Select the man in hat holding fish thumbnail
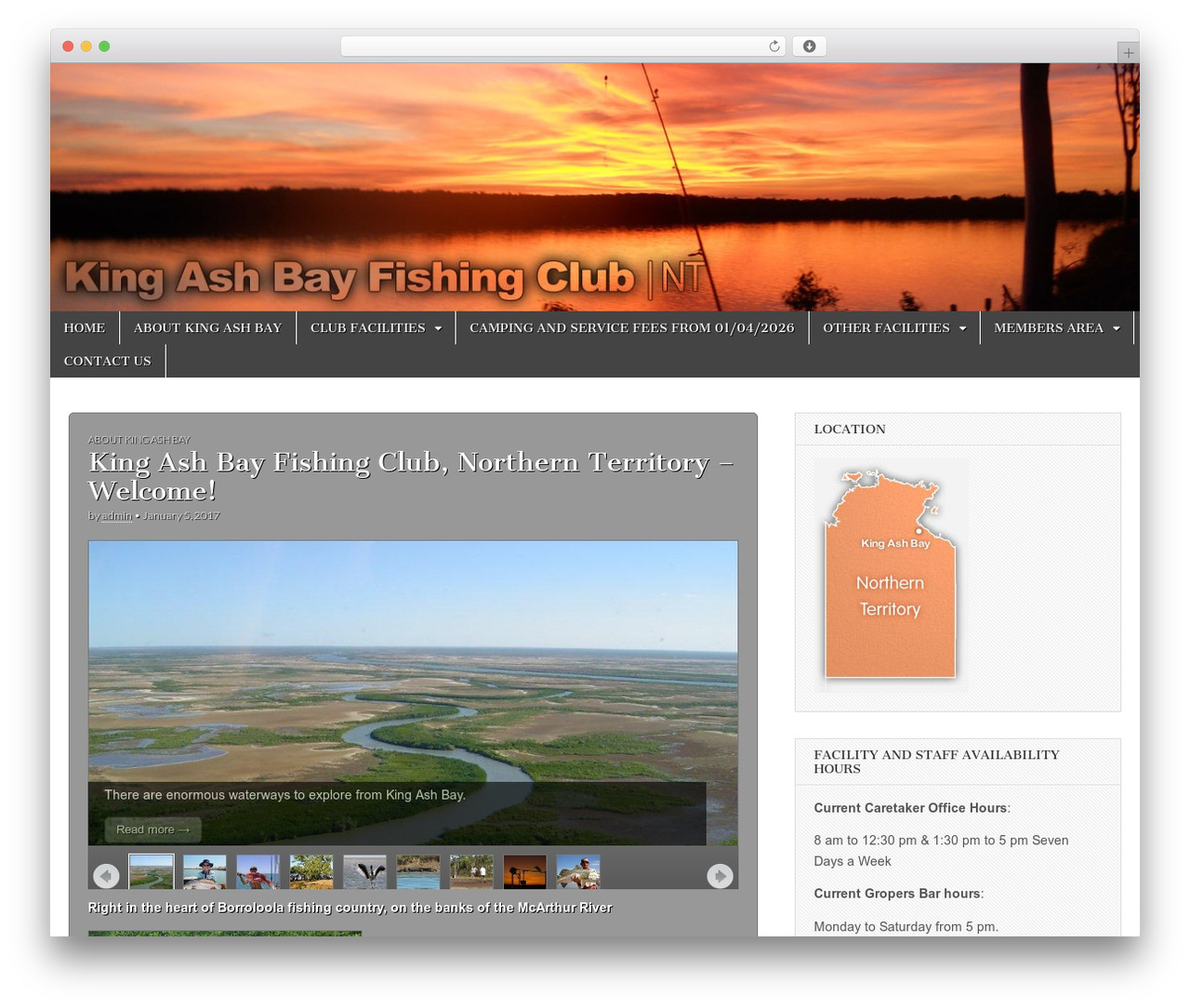 pos(205,872)
